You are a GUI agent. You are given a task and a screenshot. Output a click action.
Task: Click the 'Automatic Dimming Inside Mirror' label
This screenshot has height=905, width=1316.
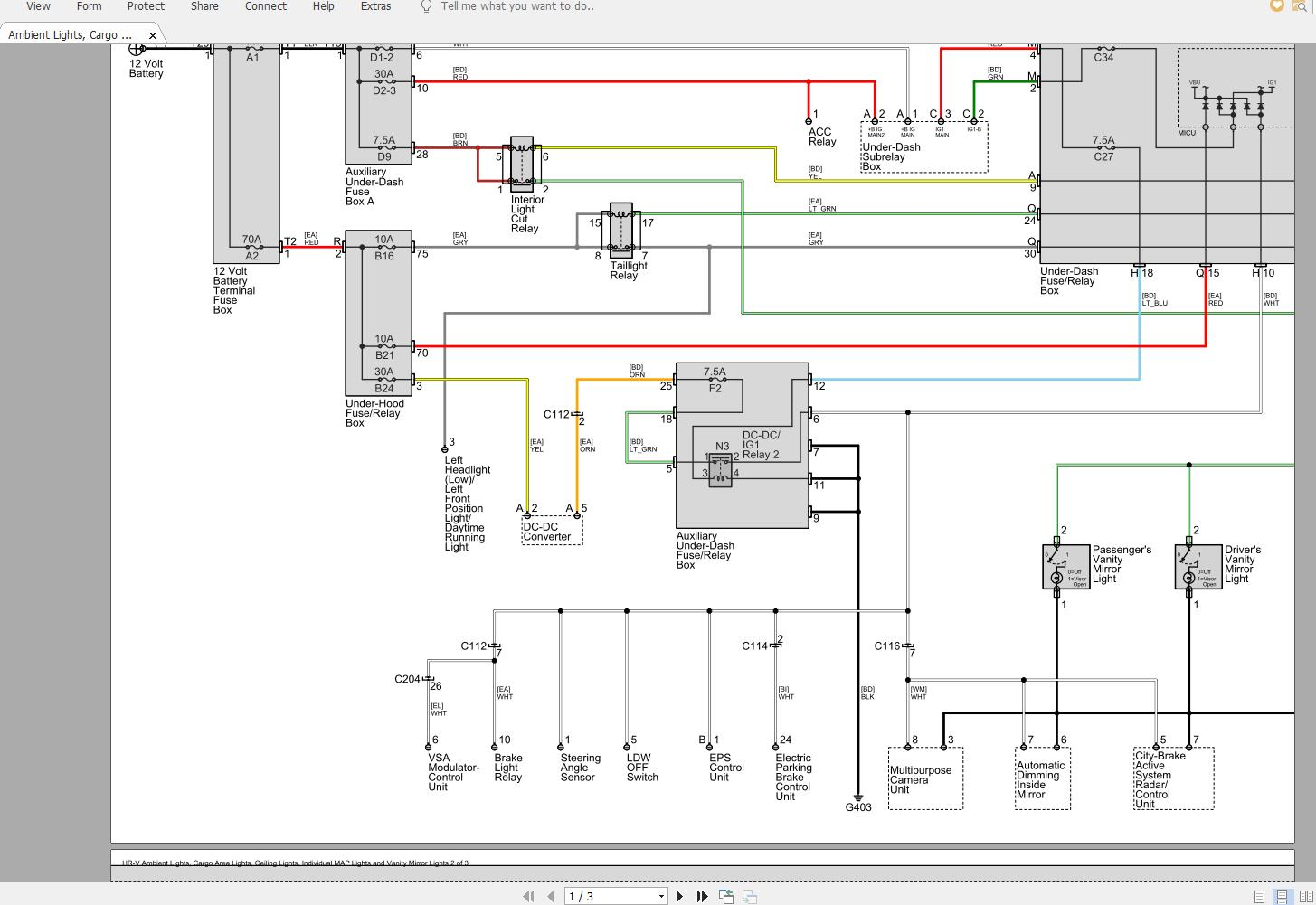1040,779
